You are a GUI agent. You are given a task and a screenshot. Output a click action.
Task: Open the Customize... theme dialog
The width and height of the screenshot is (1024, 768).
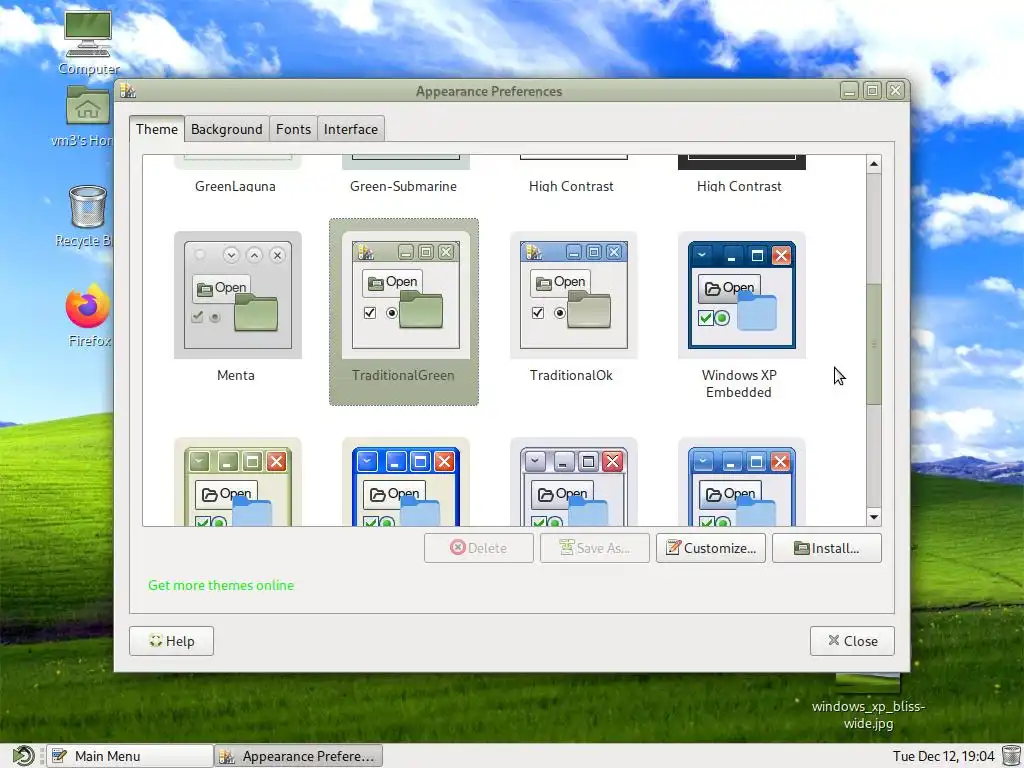(711, 548)
